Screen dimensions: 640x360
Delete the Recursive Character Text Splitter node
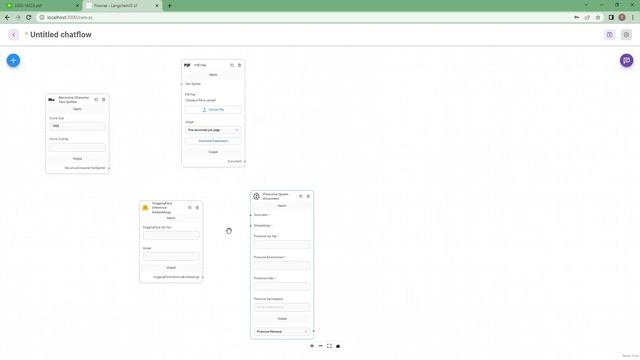point(104,100)
